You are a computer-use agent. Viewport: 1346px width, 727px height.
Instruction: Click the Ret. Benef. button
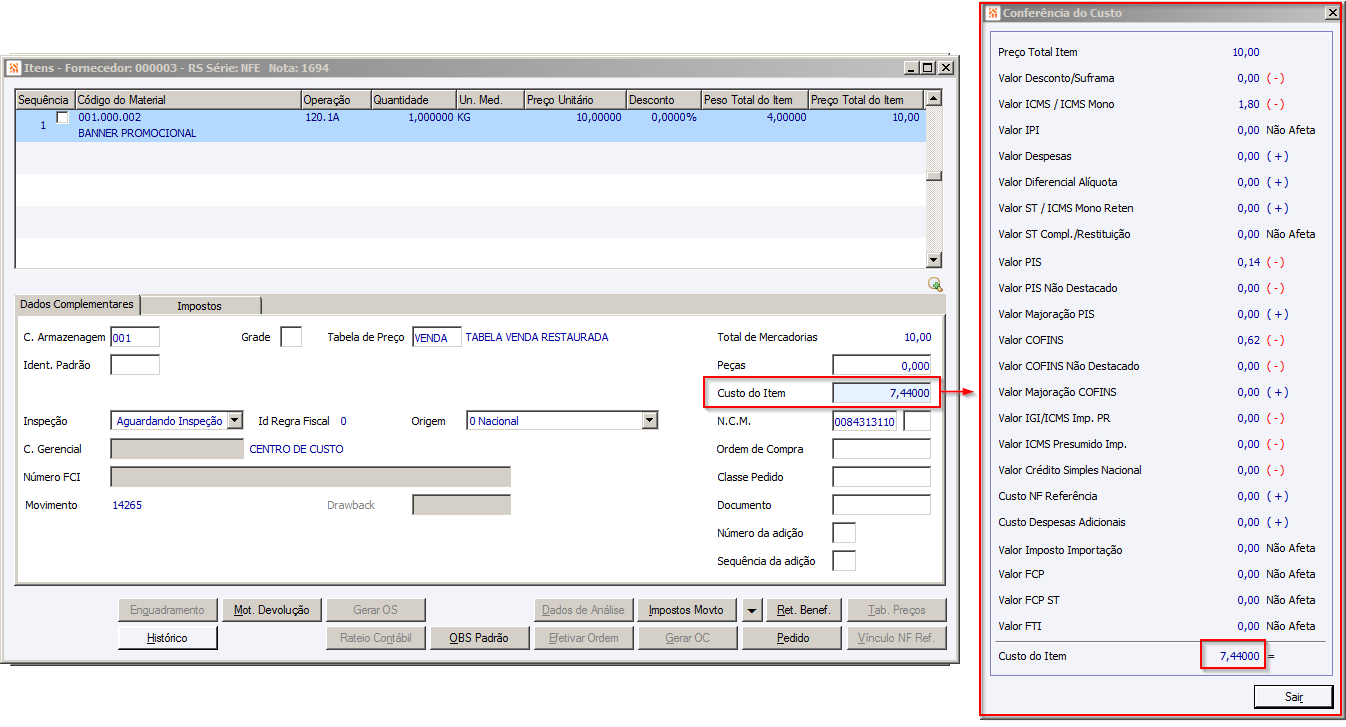805,610
